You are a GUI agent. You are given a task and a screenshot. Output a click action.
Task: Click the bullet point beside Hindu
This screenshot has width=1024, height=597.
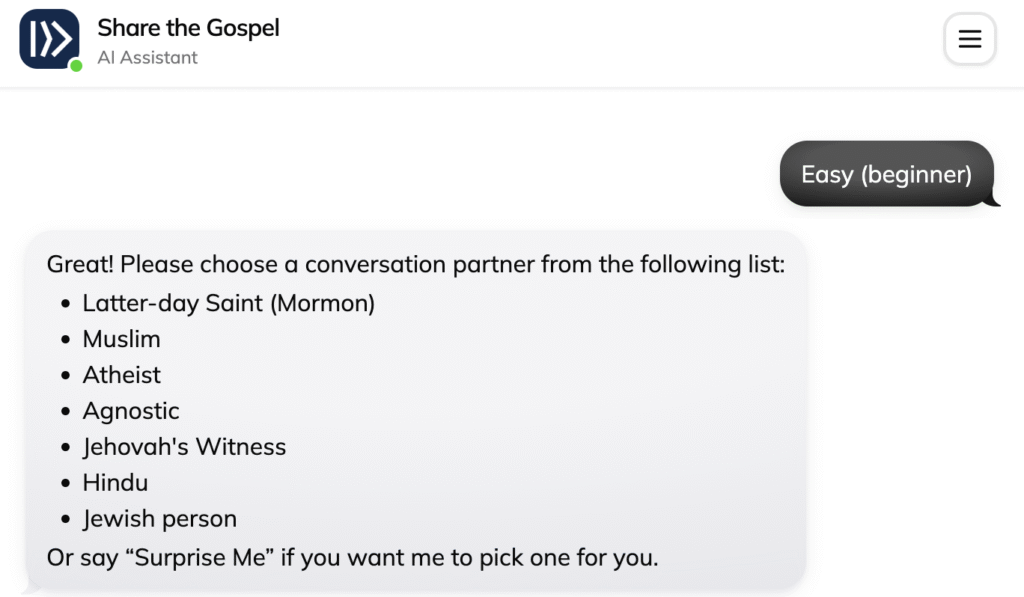[66, 484]
